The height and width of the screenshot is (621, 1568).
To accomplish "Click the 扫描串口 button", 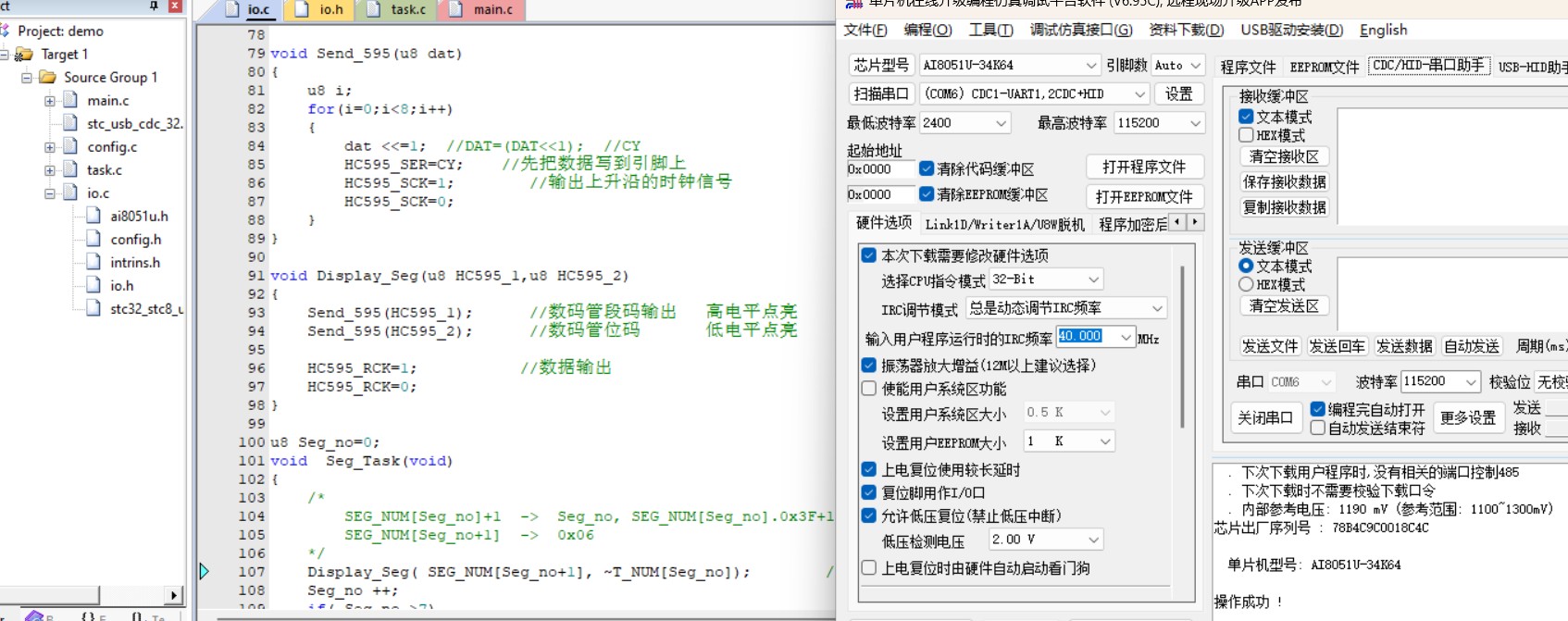I will [x=880, y=93].
